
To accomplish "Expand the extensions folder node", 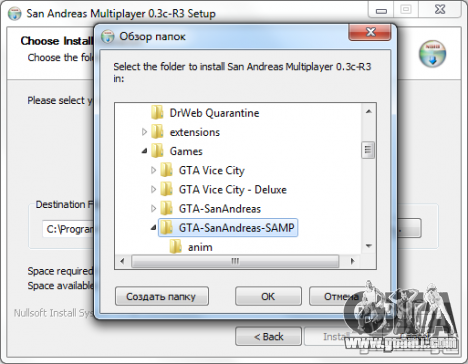I will point(144,132).
